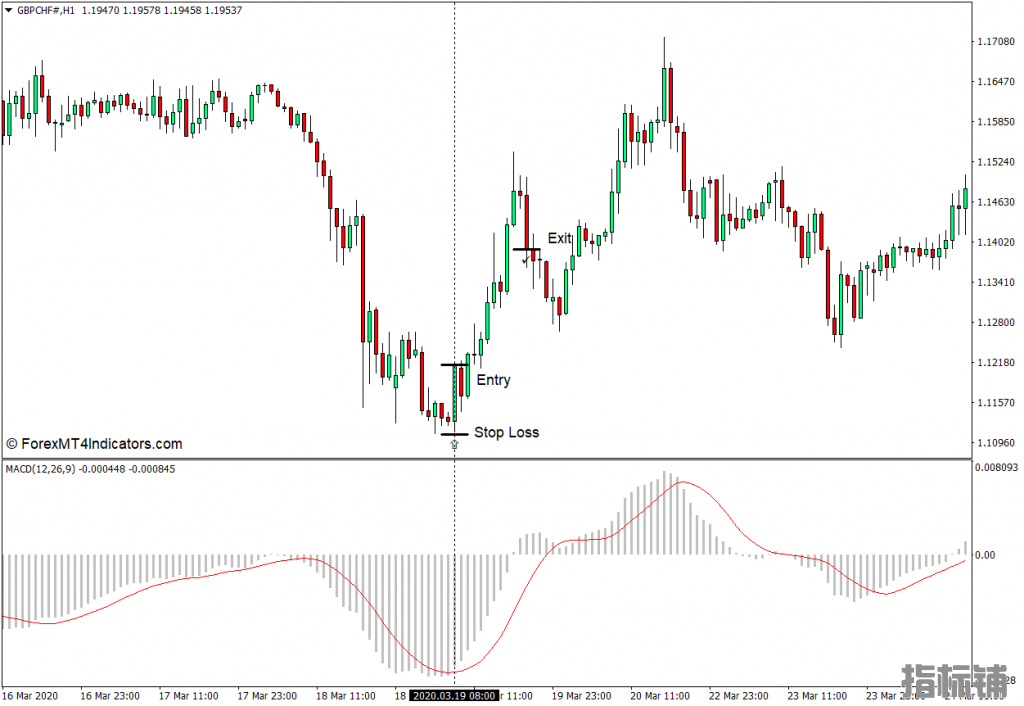This screenshot has height=706, width=1024.
Task: Click the 23 Mar 11:00 time label
Action: [817, 696]
